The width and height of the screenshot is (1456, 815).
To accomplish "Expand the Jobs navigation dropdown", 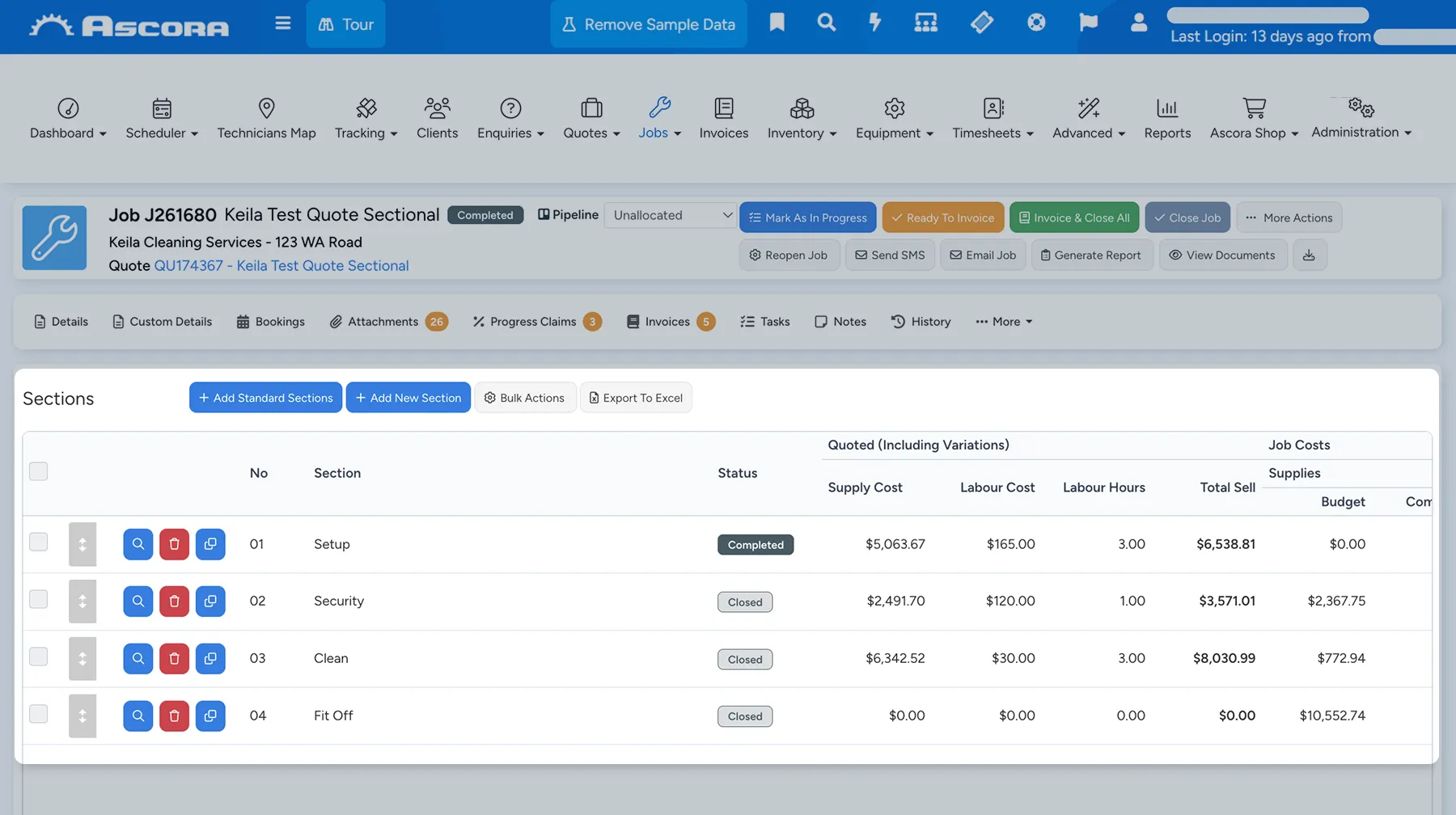I will tap(659, 118).
